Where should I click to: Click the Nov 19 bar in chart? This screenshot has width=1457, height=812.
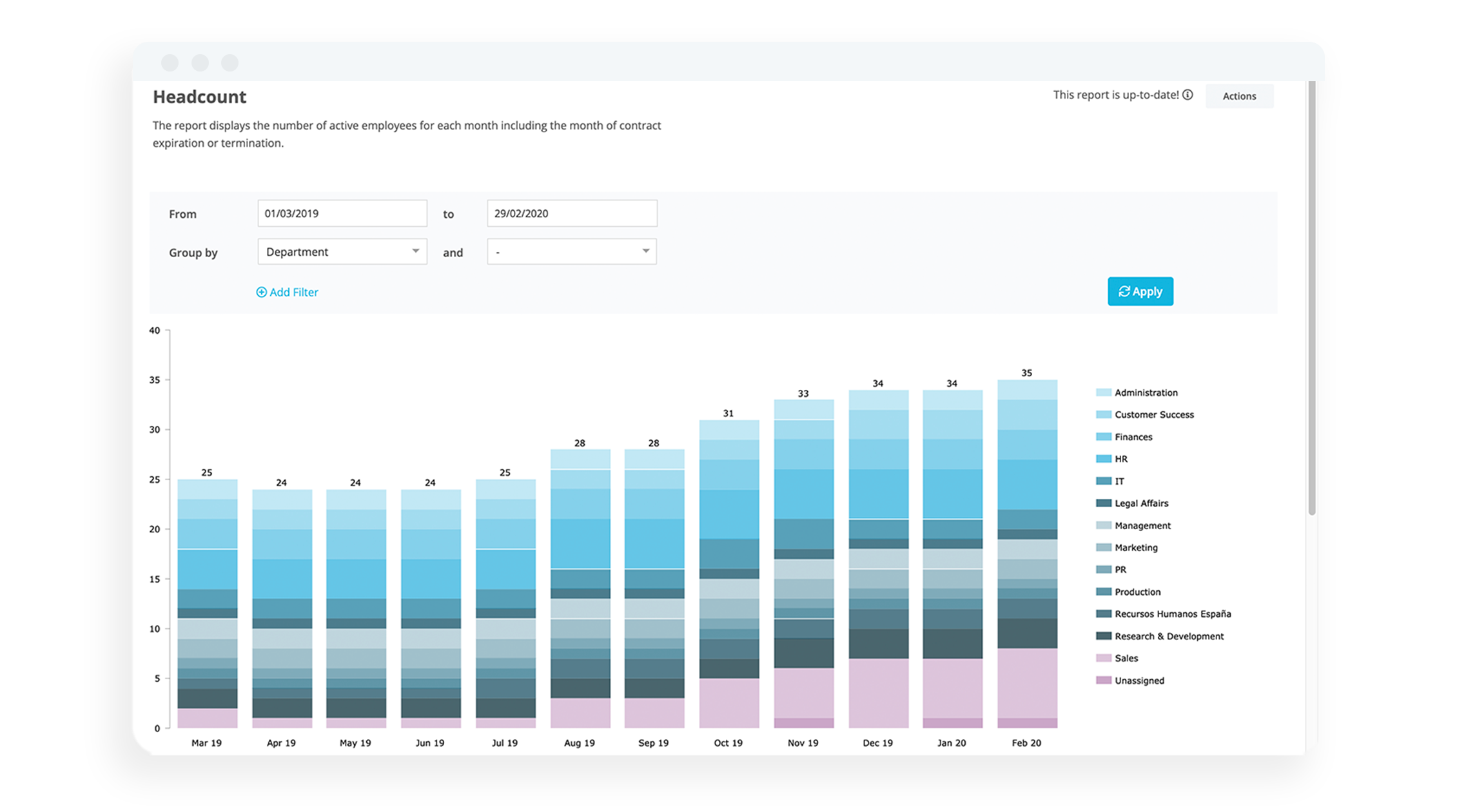[x=804, y=564]
